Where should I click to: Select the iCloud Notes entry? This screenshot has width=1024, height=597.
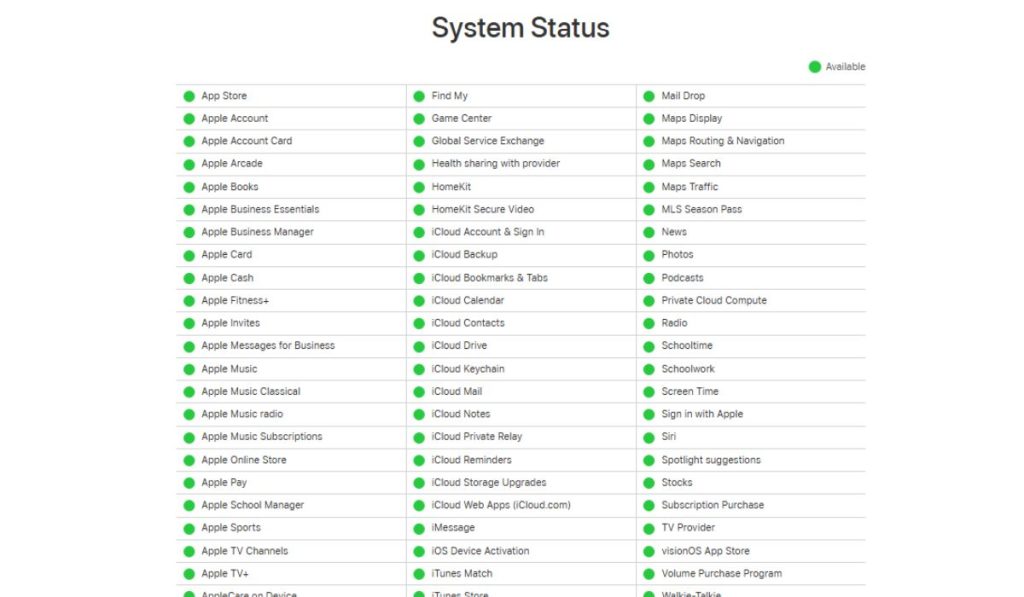[460, 414]
